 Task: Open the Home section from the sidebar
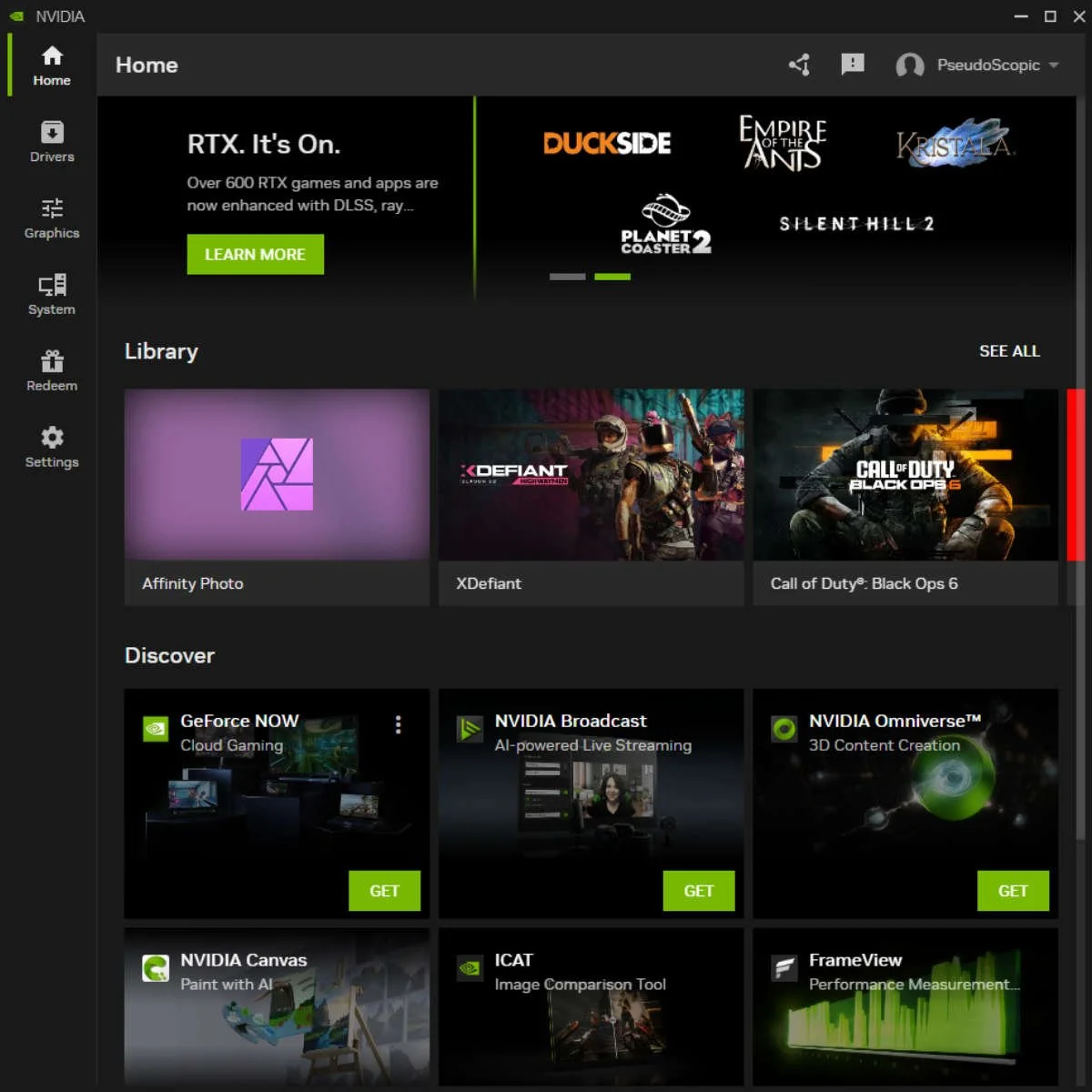pyautogui.click(x=50, y=64)
